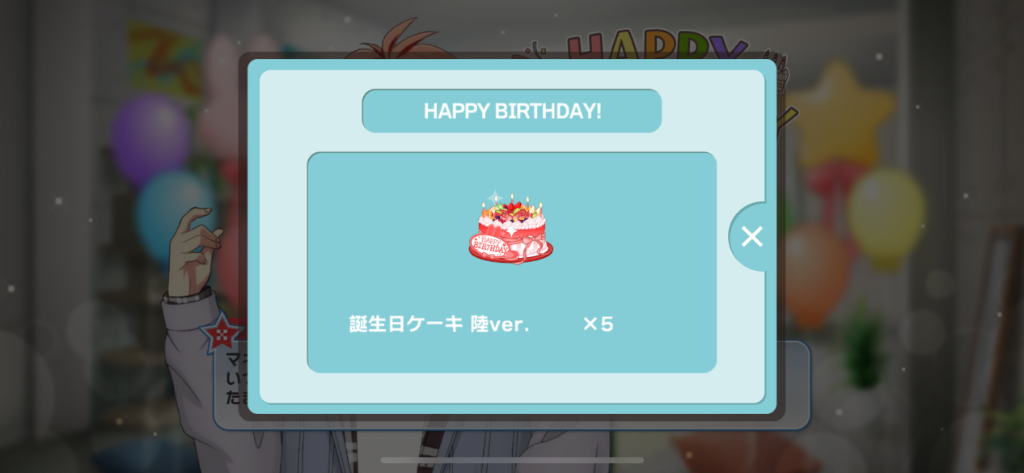
Task: Tap the birthday cake item icon
Action: 511,227
